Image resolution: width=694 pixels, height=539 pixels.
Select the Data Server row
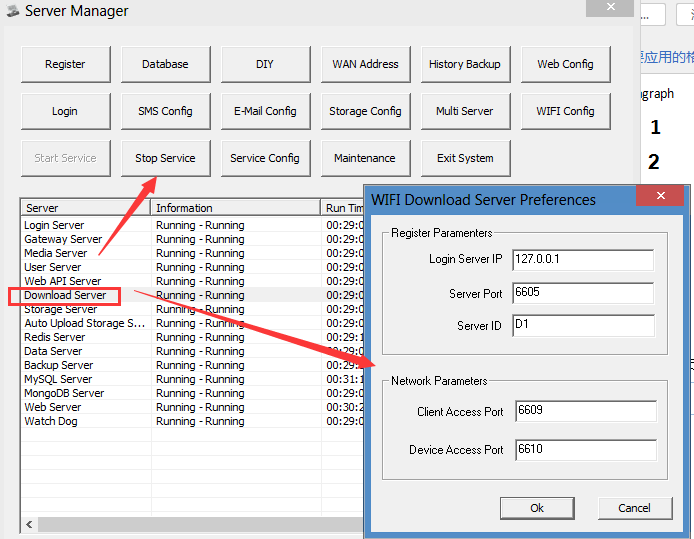(x=193, y=351)
